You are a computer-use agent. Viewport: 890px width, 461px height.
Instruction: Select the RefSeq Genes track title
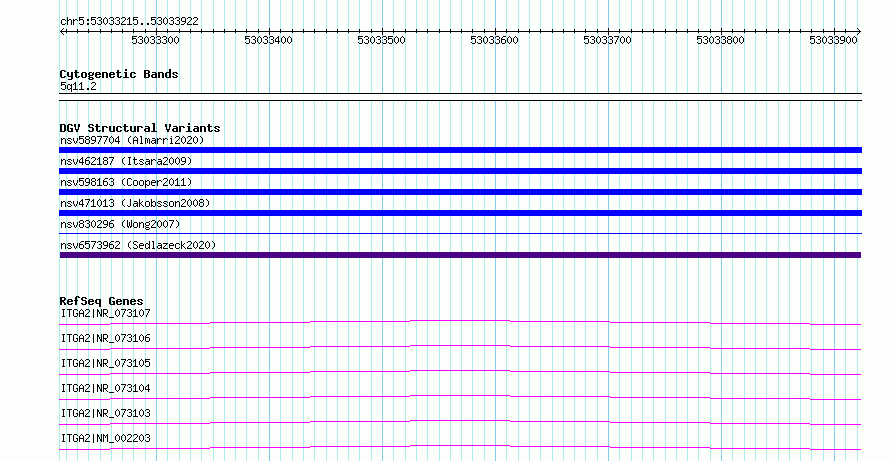(x=102, y=301)
